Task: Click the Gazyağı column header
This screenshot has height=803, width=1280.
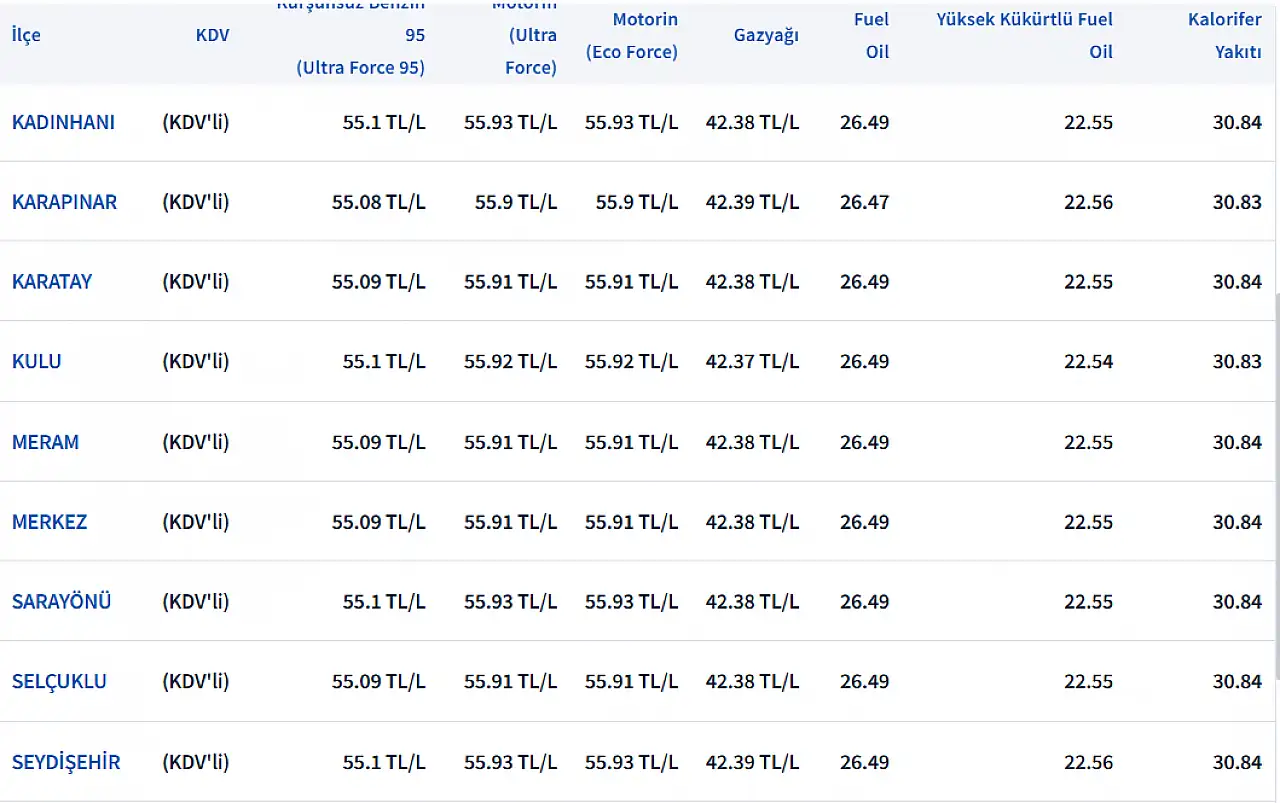Action: (766, 35)
